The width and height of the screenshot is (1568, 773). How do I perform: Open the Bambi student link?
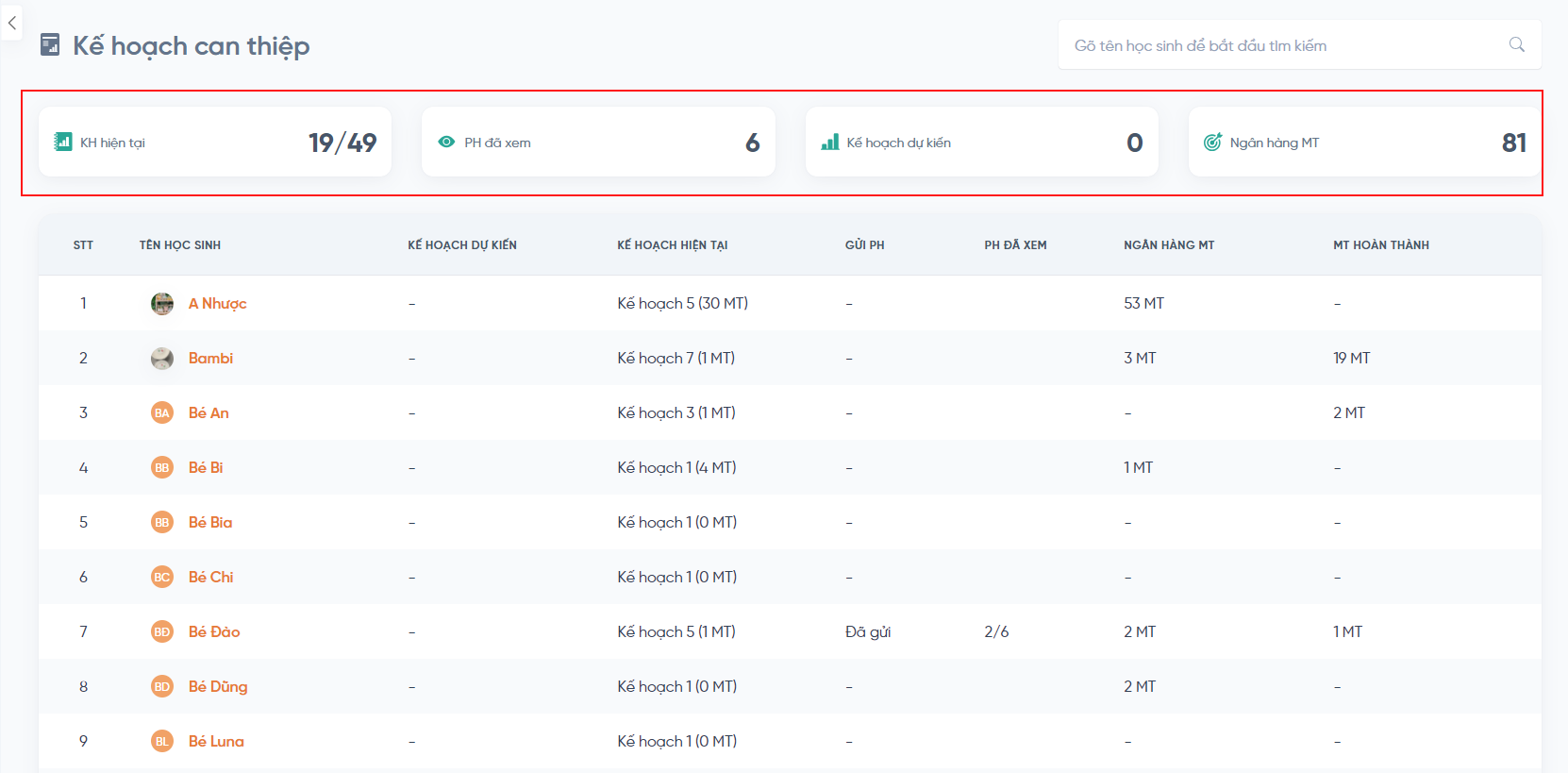(210, 358)
